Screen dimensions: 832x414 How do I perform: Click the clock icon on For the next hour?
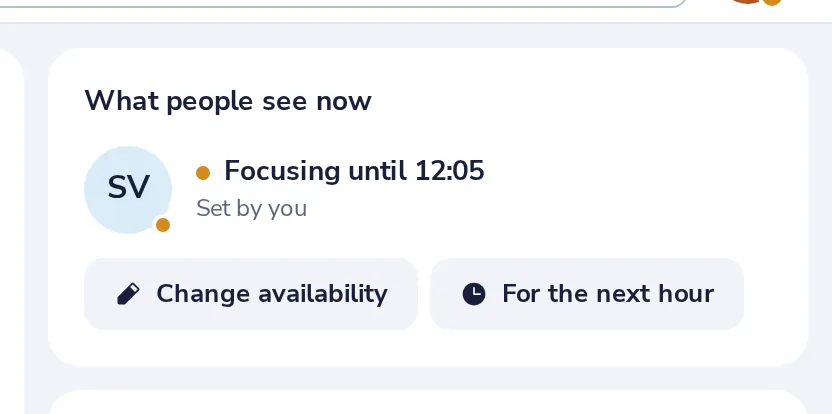[x=474, y=294]
